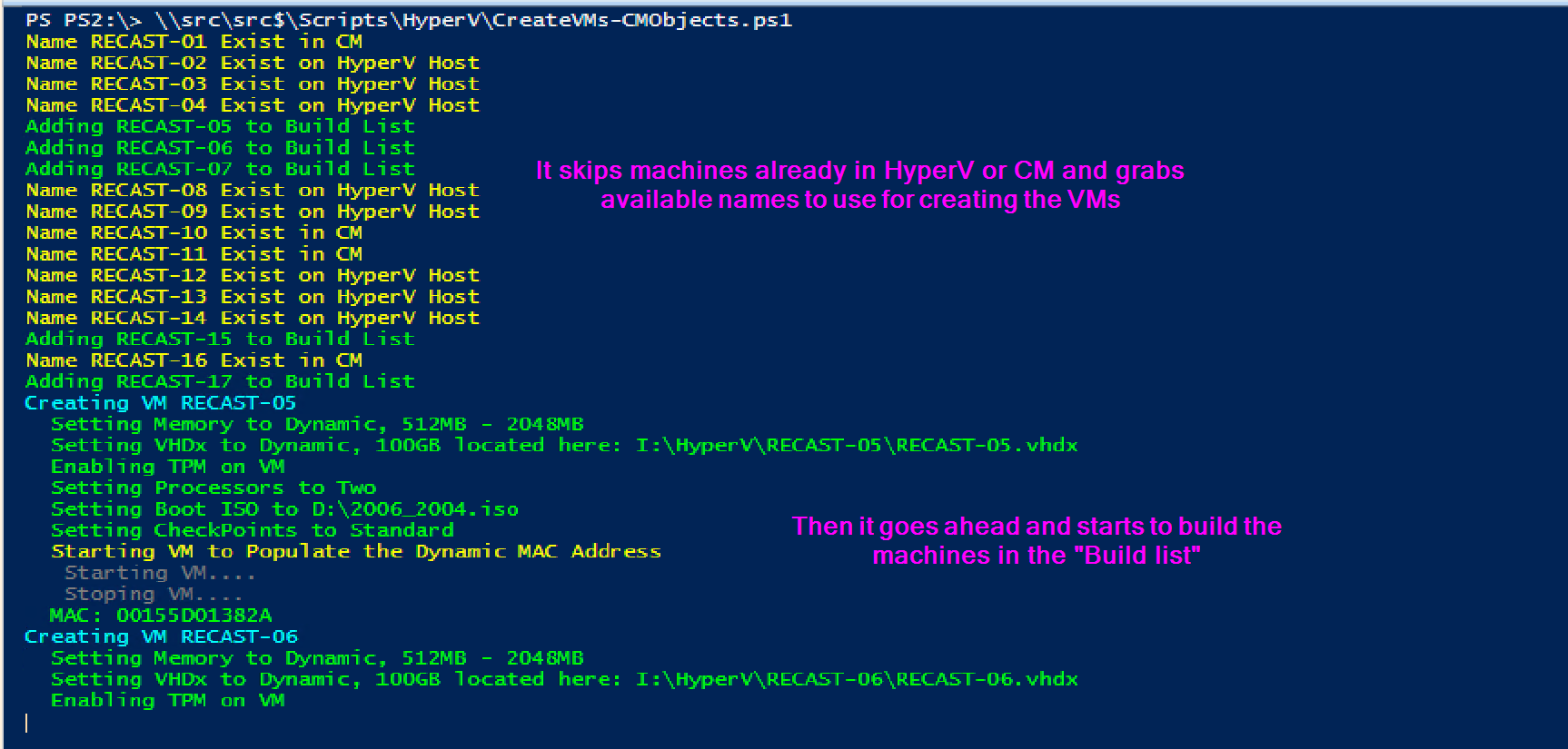Click the Creating VM RECAST-06 heading
1568x749 pixels.
point(160,636)
